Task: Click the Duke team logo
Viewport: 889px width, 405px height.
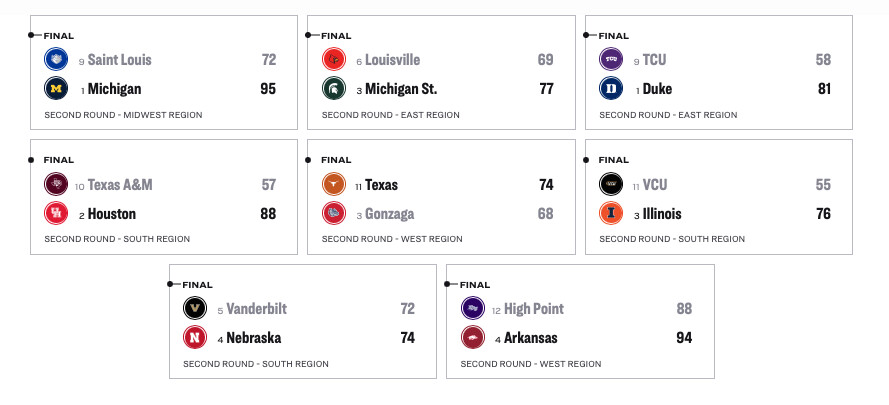Action: tap(611, 89)
